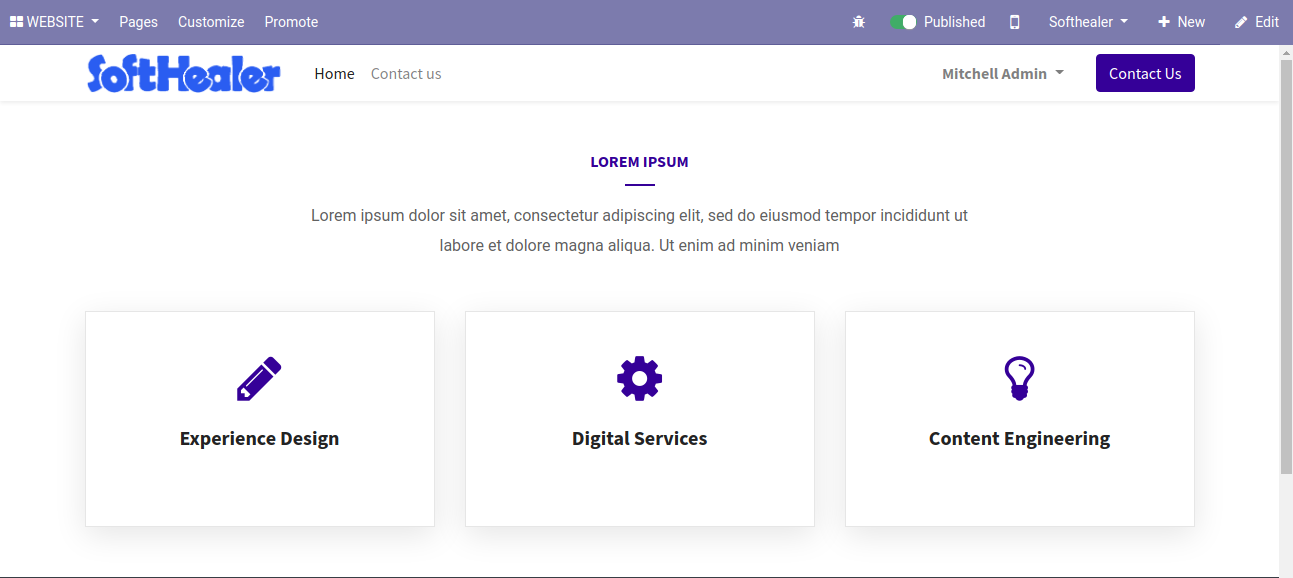Viewport: 1293px width, 578px height.
Task: Toggle the Published switch
Action: click(x=903, y=22)
